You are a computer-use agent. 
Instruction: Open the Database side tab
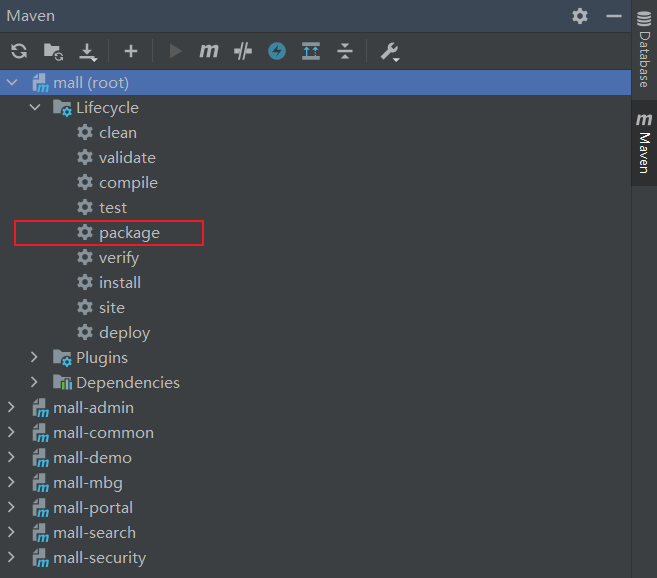644,49
